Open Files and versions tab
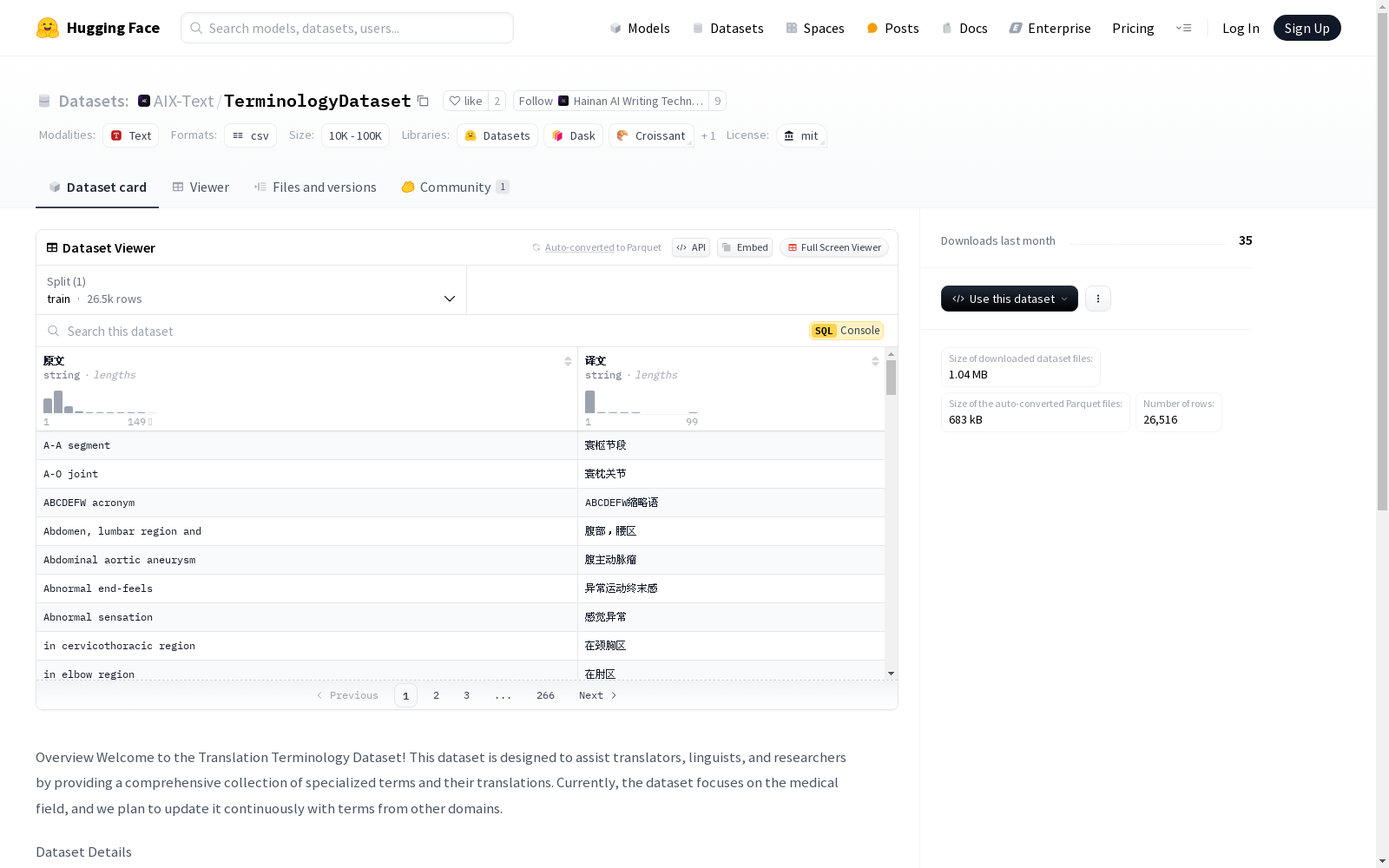This screenshot has width=1389, height=868. tap(315, 187)
